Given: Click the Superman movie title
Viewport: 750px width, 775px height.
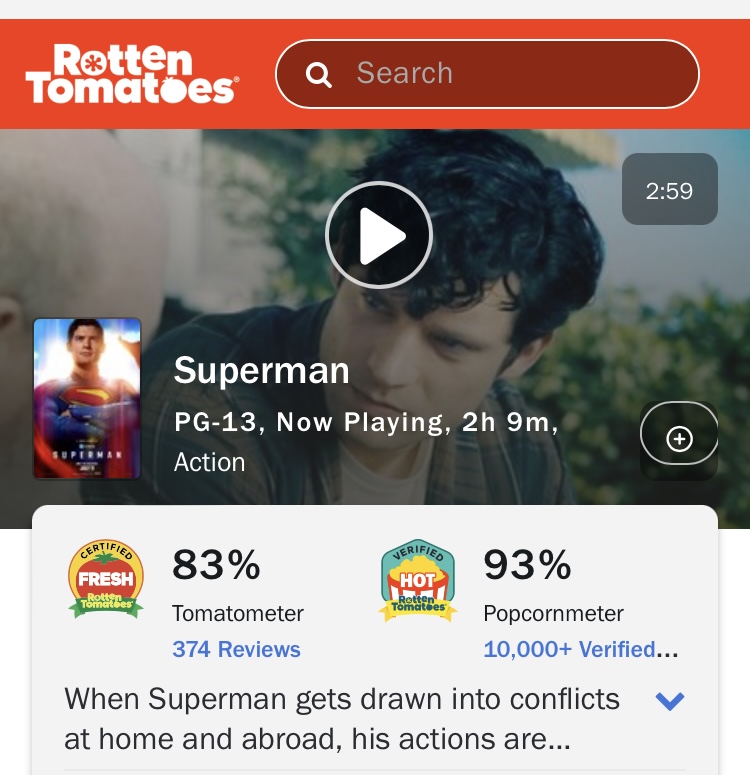Looking at the screenshot, I should click(262, 370).
